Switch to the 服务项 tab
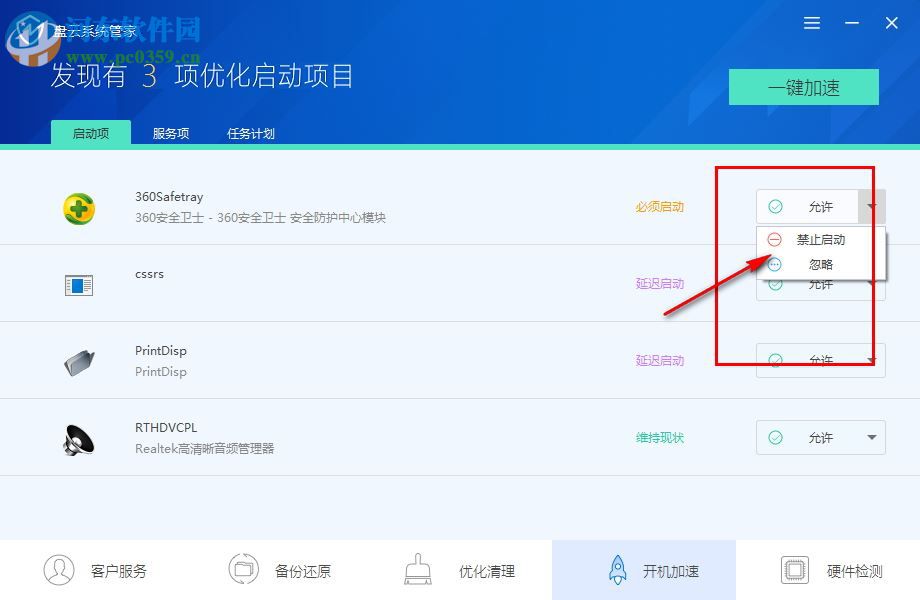The height and width of the screenshot is (600, 920). (170, 132)
